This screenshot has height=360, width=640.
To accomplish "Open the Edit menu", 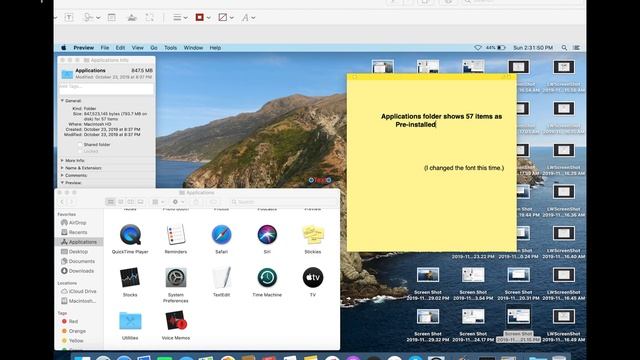I will click(120, 48).
